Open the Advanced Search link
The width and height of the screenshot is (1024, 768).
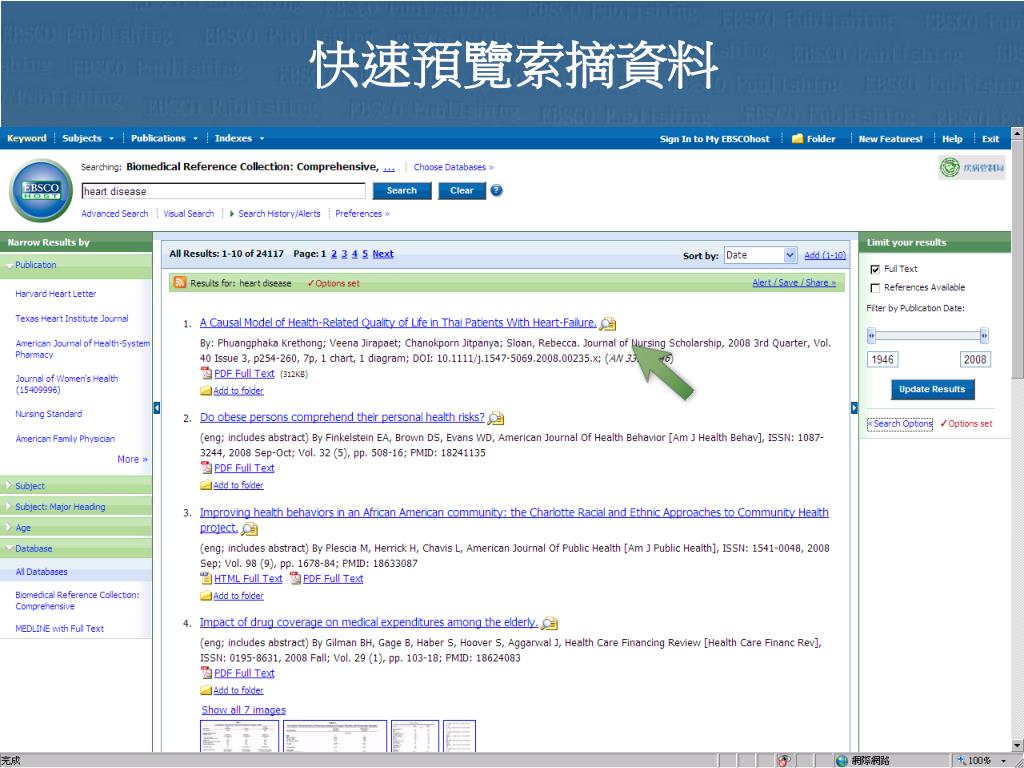point(114,214)
